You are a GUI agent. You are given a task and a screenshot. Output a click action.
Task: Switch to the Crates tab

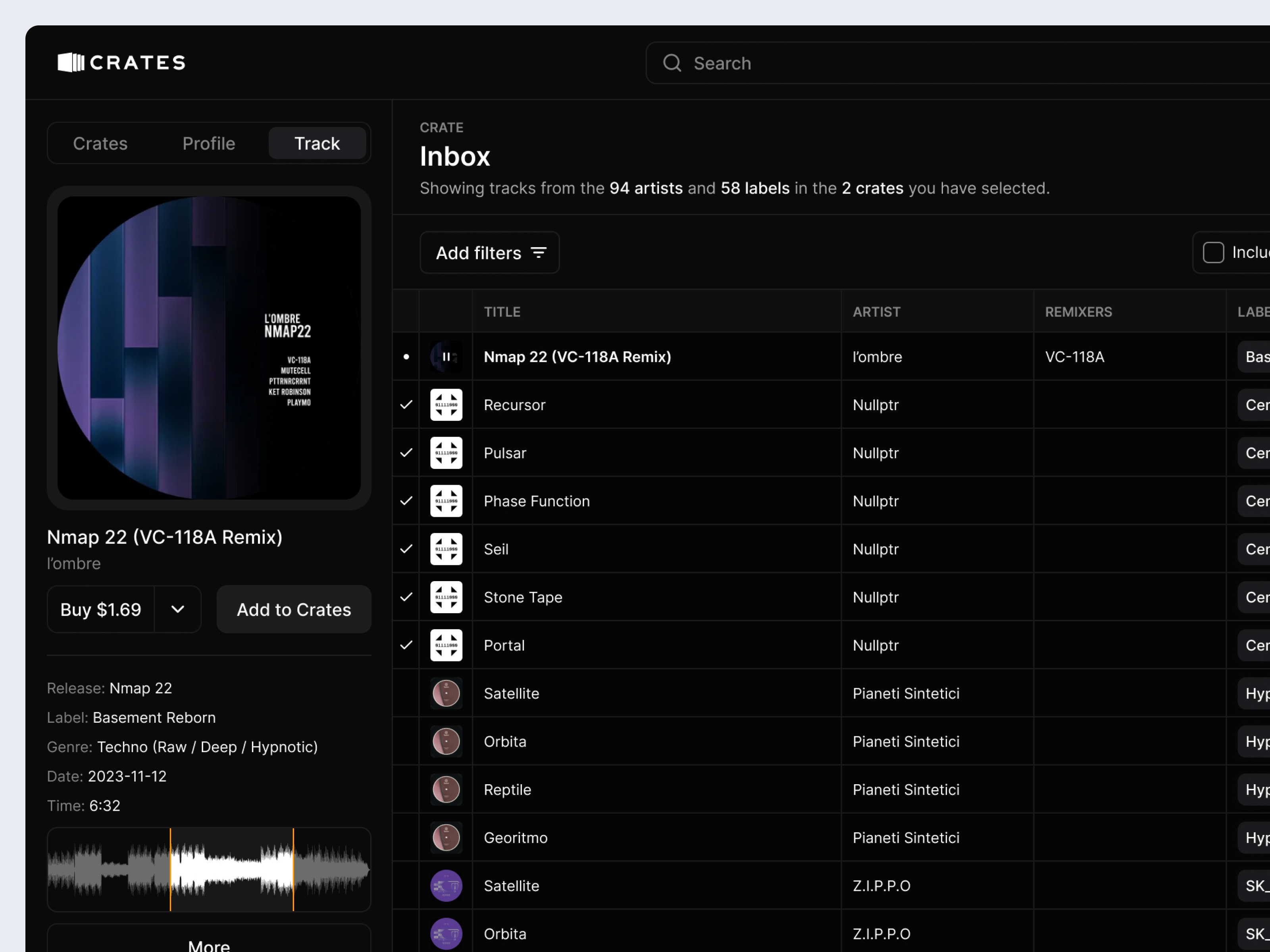[x=100, y=144]
